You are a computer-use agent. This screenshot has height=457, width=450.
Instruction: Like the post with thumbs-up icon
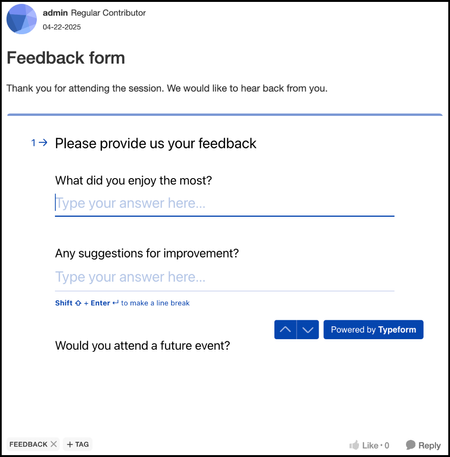(x=354, y=445)
